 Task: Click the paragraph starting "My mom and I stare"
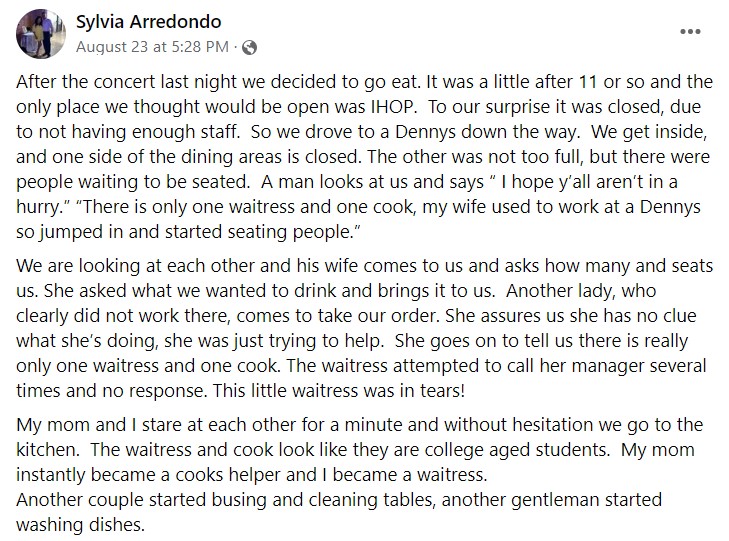pyautogui.click(x=360, y=475)
